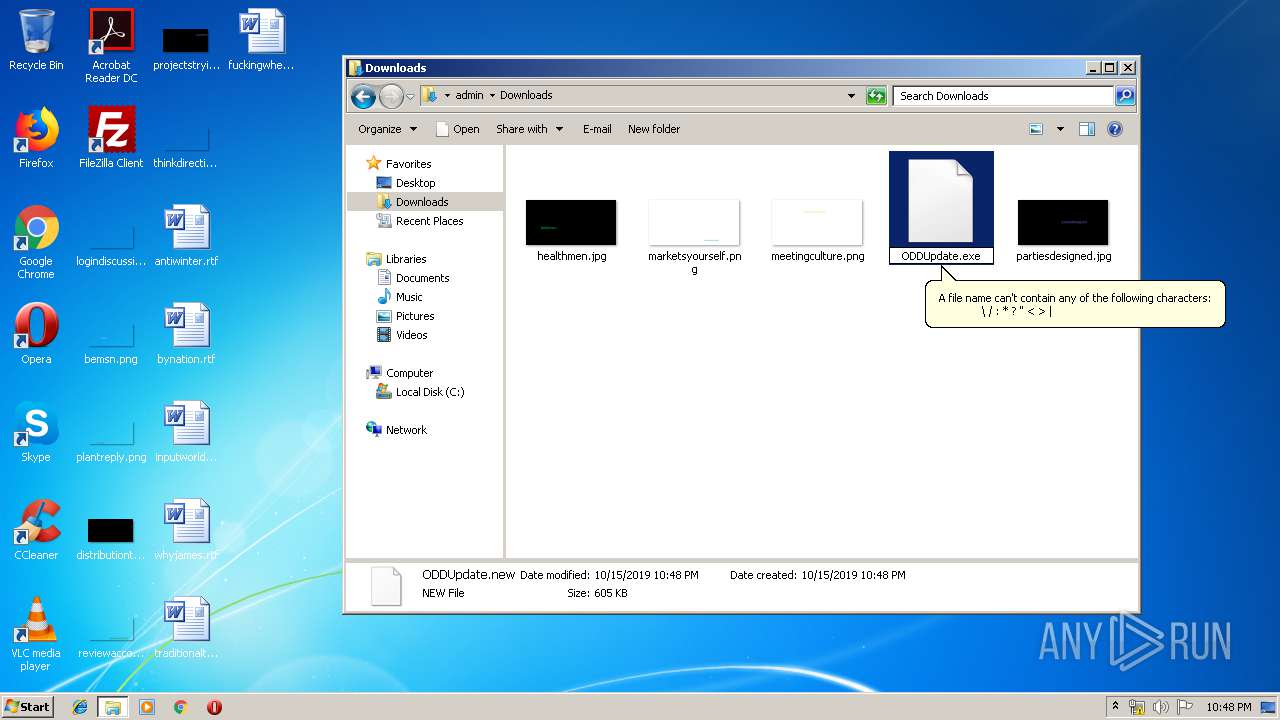Image resolution: width=1280 pixels, height=720 pixels.
Task: Open the Organize dropdown menu
Action: pos(387,129)
